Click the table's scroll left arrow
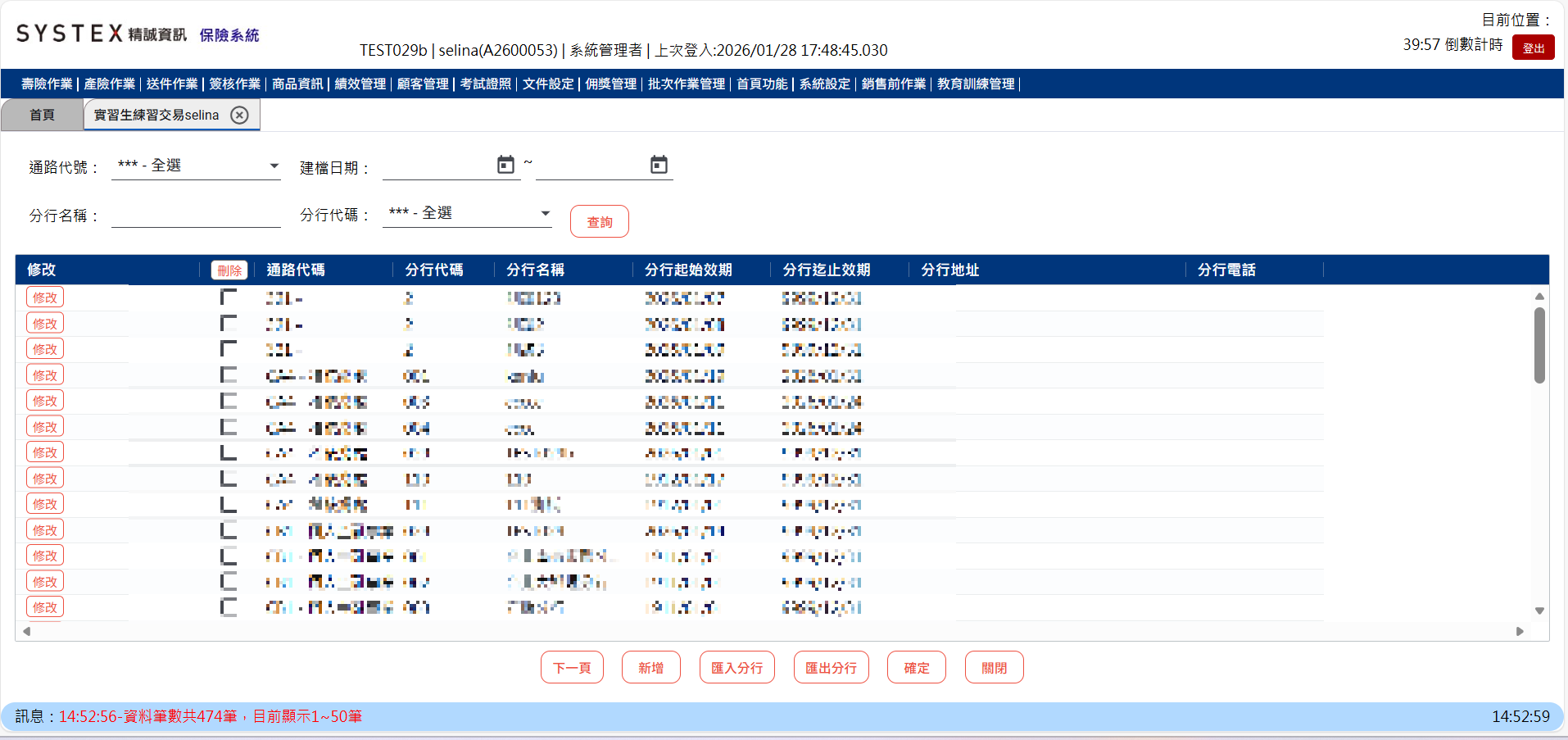 point(27,631)
